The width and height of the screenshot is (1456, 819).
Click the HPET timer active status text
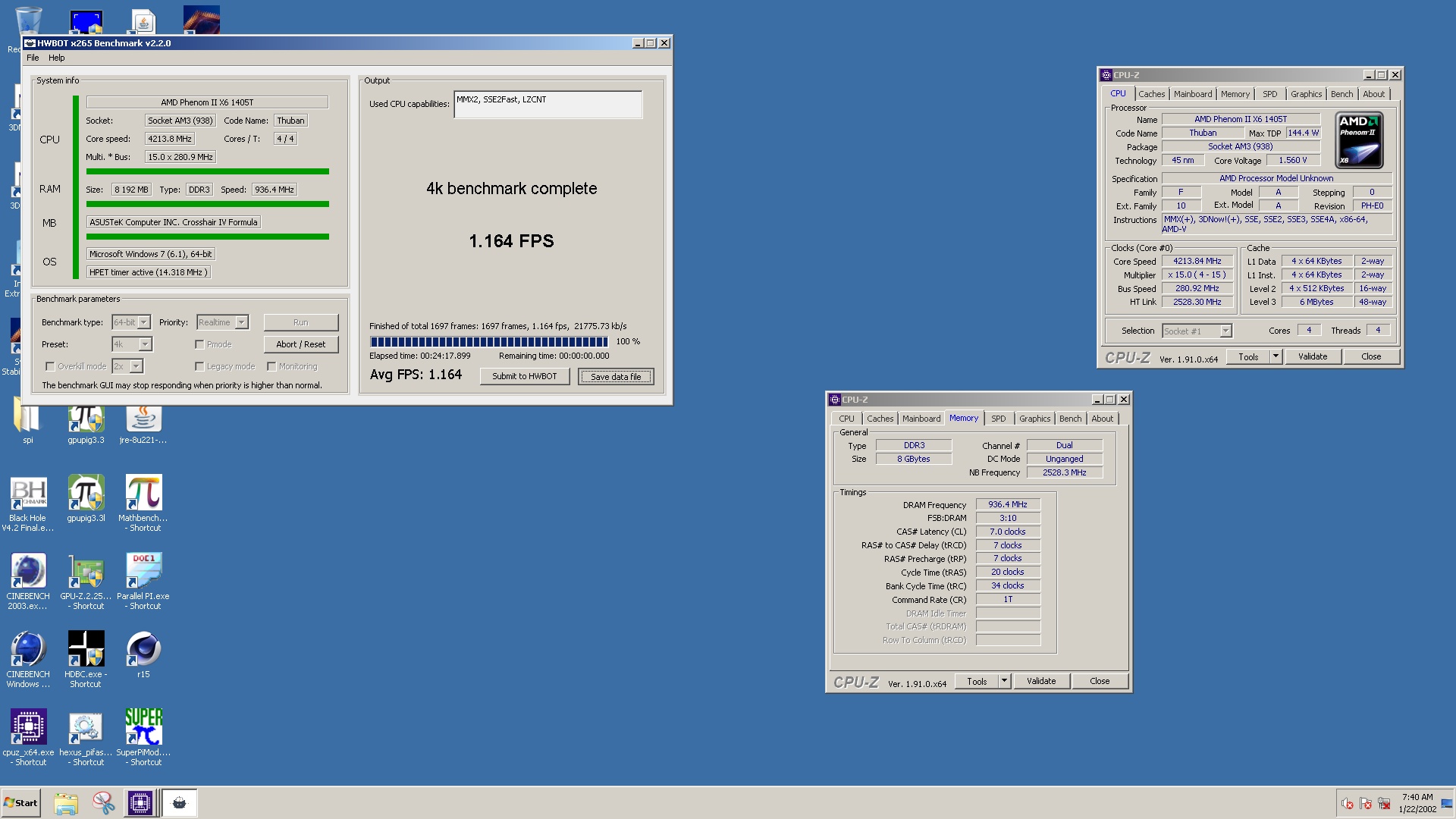tap(148, 272)
